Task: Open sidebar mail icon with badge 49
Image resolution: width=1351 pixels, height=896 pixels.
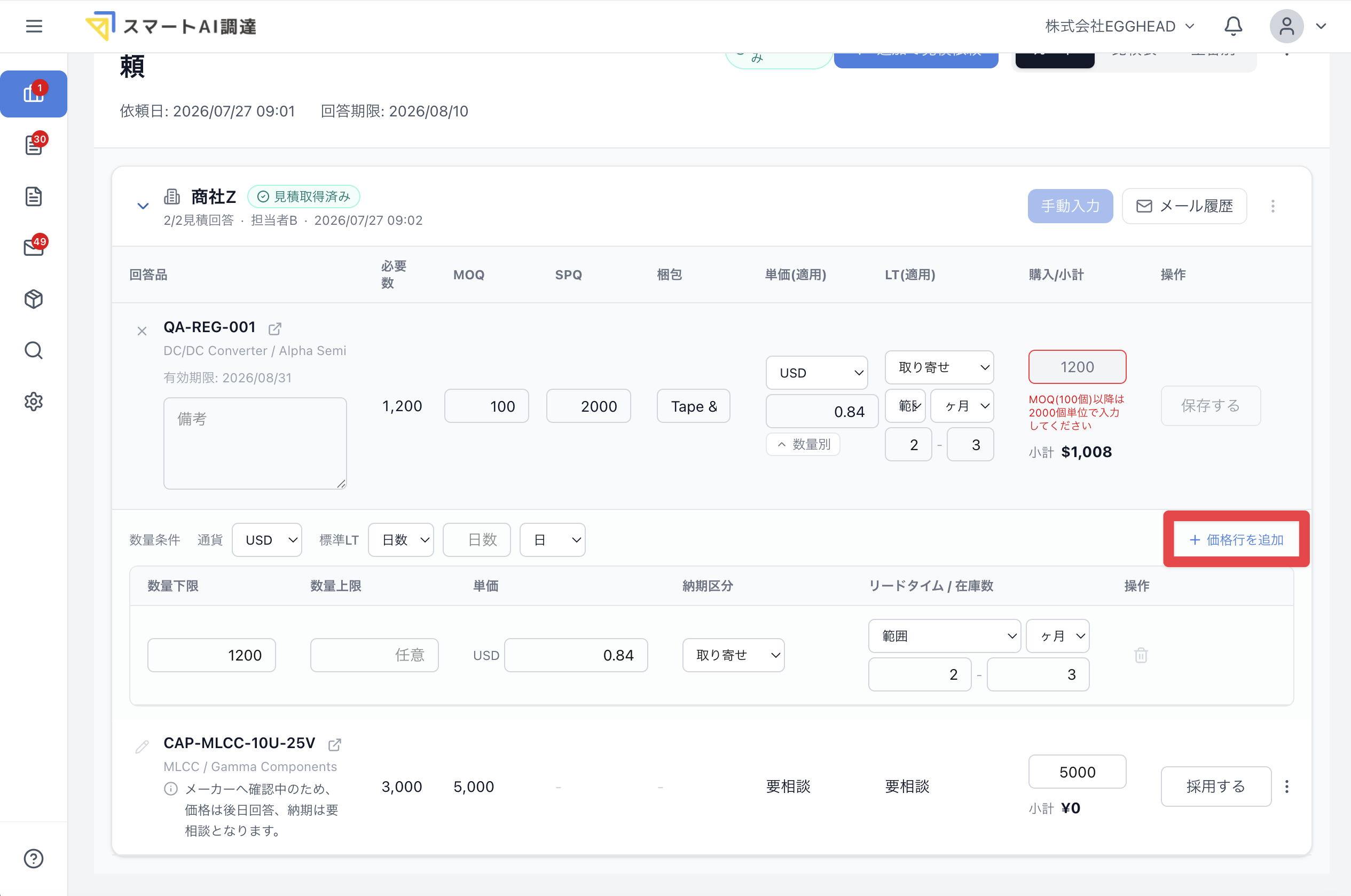Action: 34,247
